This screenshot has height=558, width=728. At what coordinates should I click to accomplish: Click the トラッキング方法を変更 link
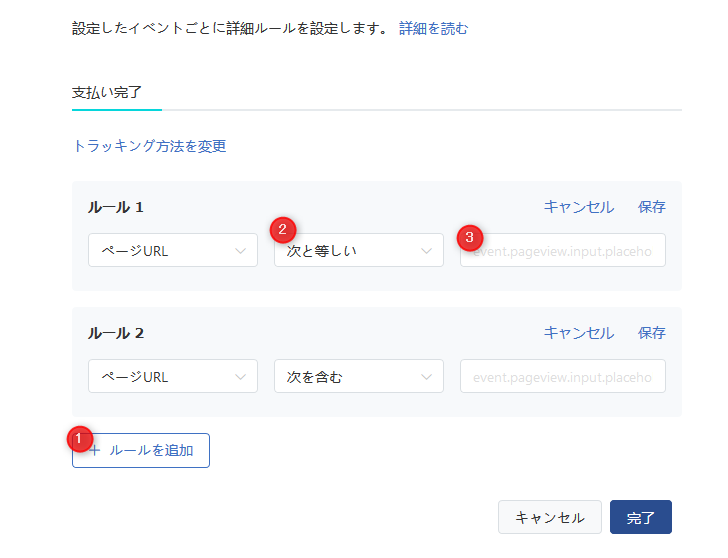pos(150,146)
